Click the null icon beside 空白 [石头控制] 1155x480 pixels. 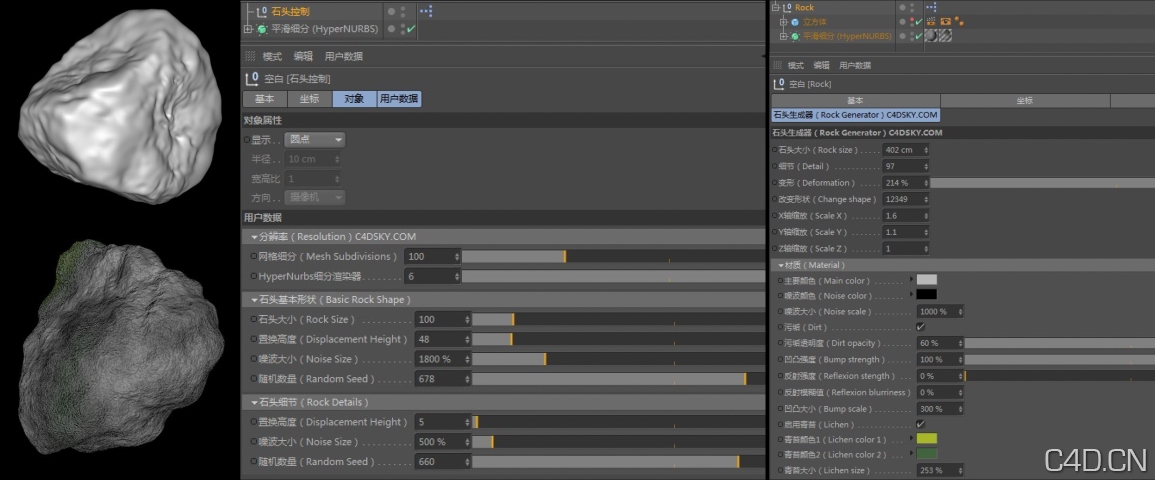click(250, 78)
